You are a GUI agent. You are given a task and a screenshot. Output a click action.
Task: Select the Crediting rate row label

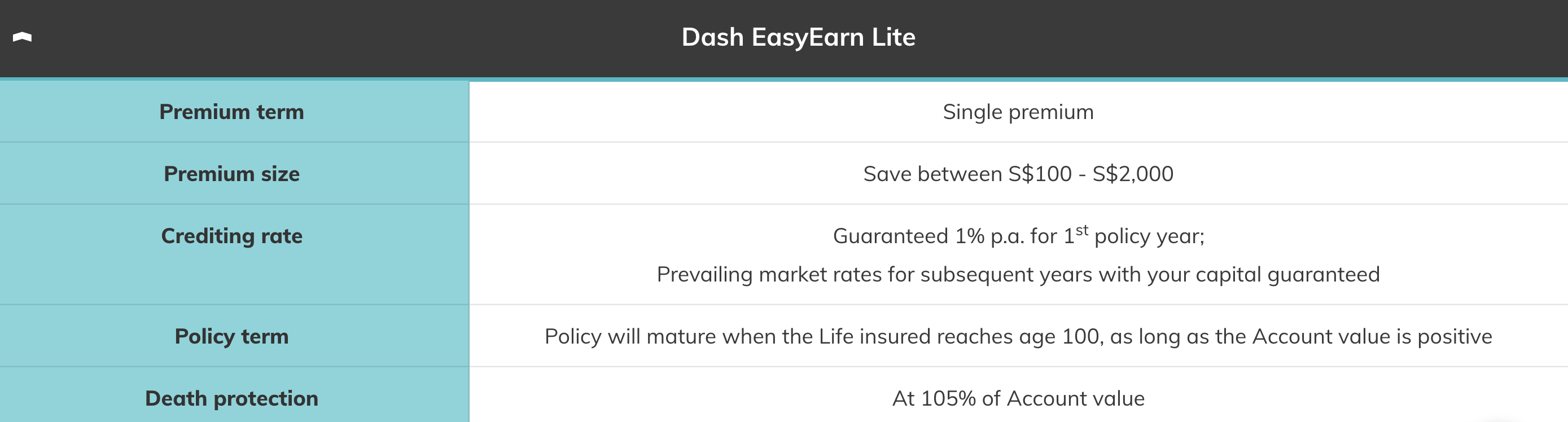point(231,236)
